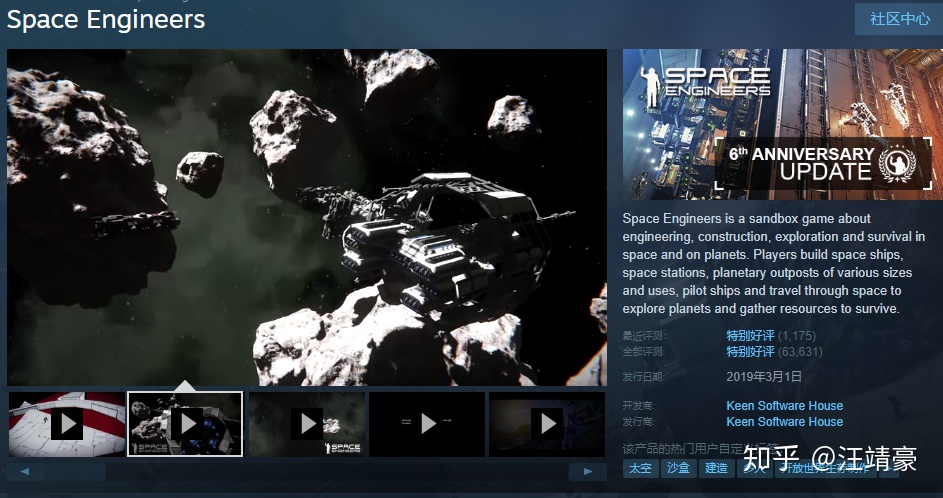Click the release date 2019年3月1日
This screenshot has width=943, height=498.
pos(764,377)
